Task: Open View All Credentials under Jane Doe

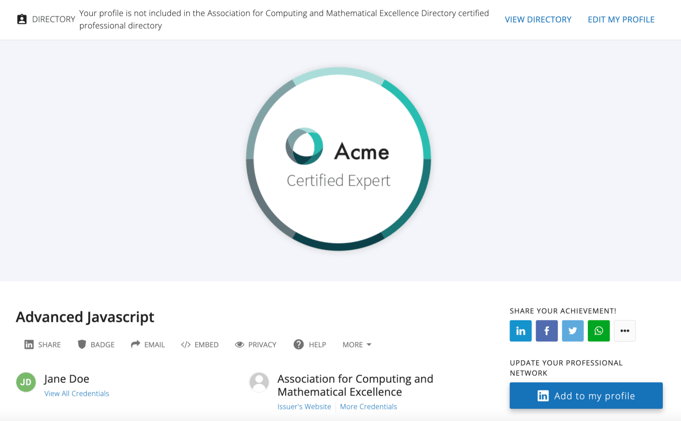Action: click(x=77, y=394)
